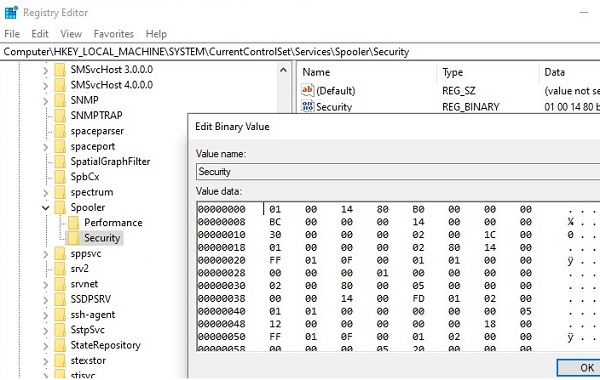
Task: Select the spaceparser folder icon
Action: coord(60,131)
